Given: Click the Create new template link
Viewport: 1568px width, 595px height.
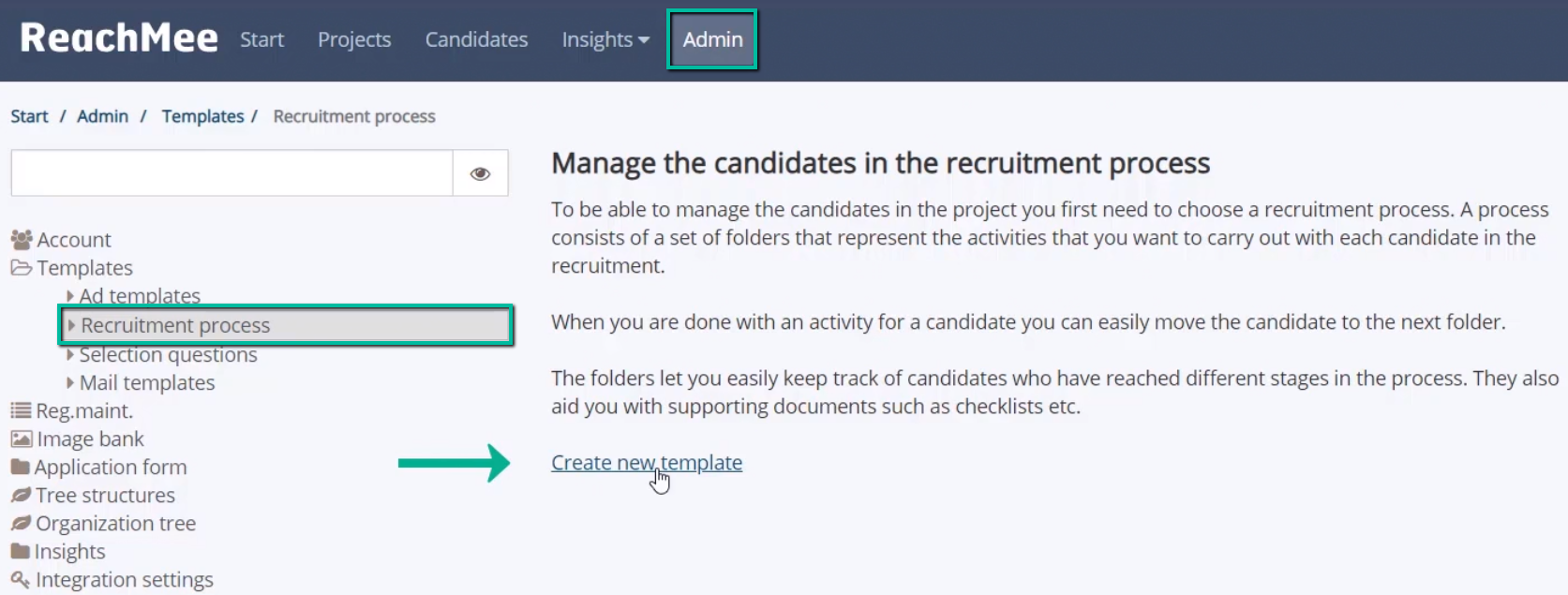Looking at the screenshot, I should 647,462.
